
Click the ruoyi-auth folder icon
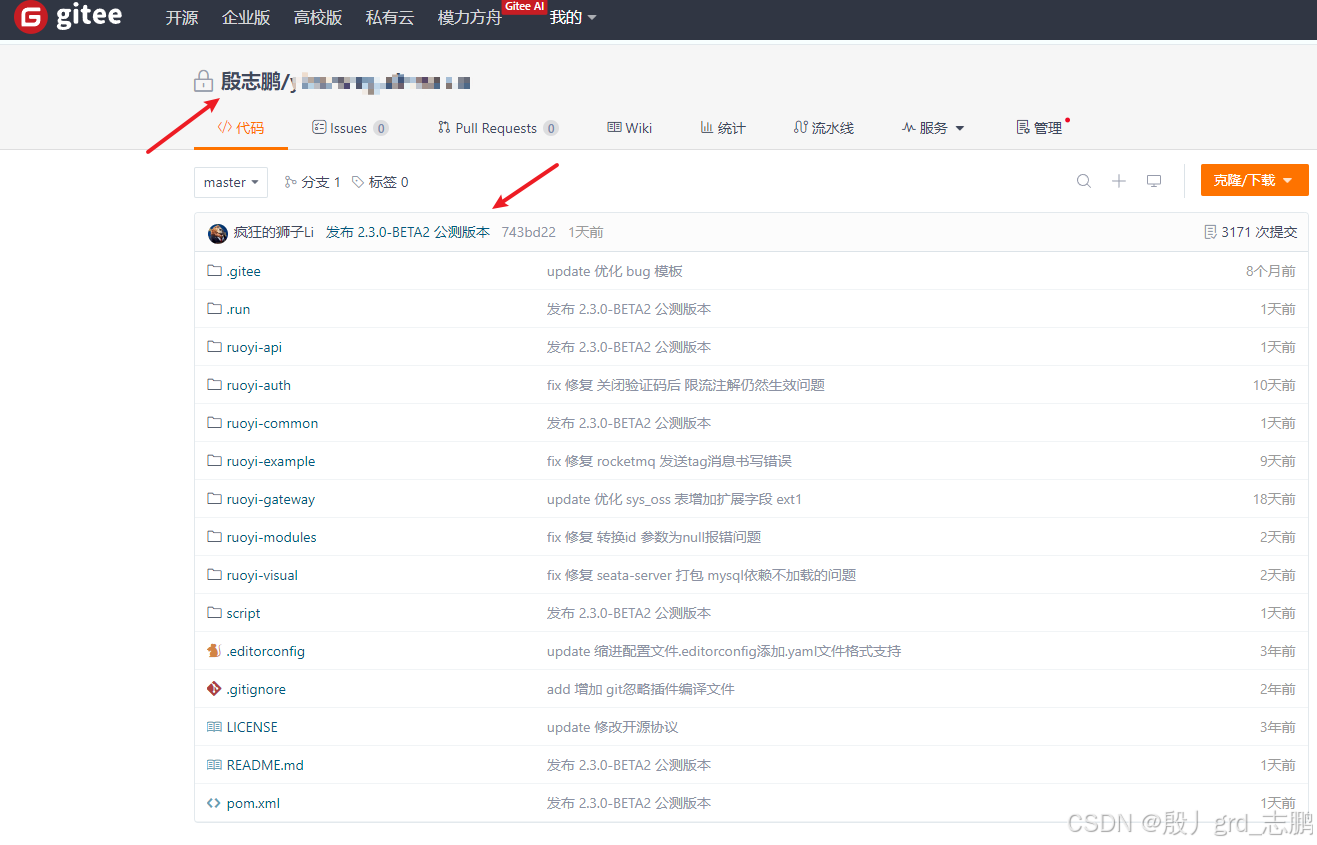(214, 385)
